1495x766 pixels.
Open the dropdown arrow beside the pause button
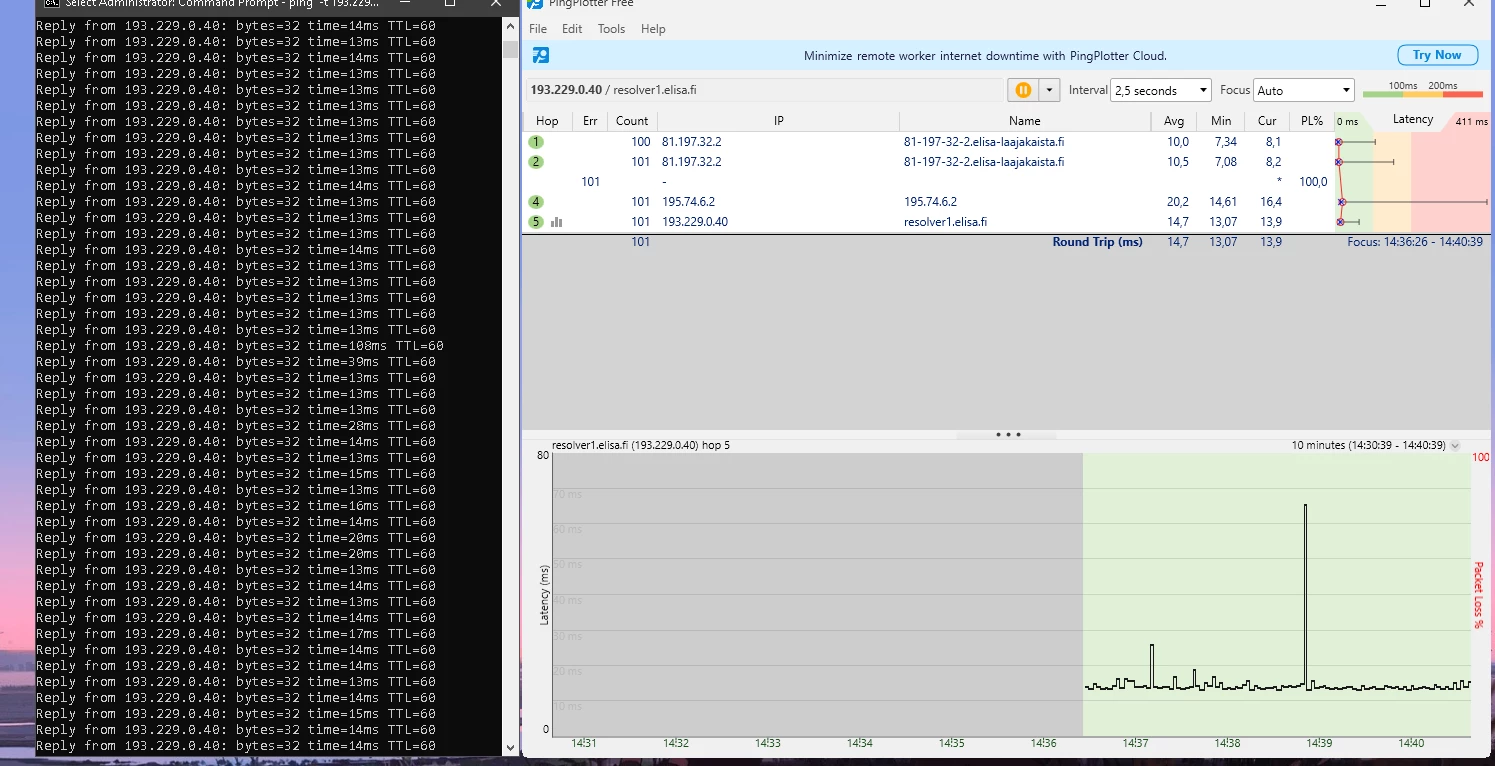tap(1049, 90)
